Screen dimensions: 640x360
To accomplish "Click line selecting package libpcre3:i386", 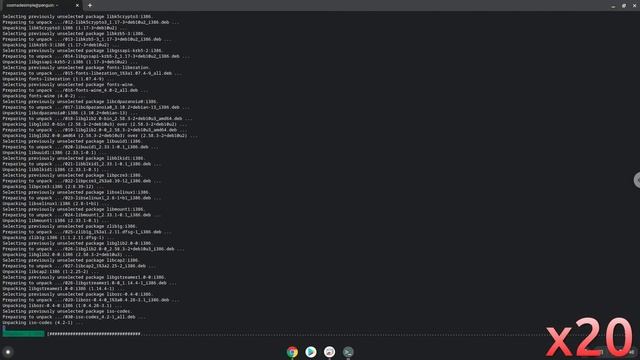I will tap(73, 175).
